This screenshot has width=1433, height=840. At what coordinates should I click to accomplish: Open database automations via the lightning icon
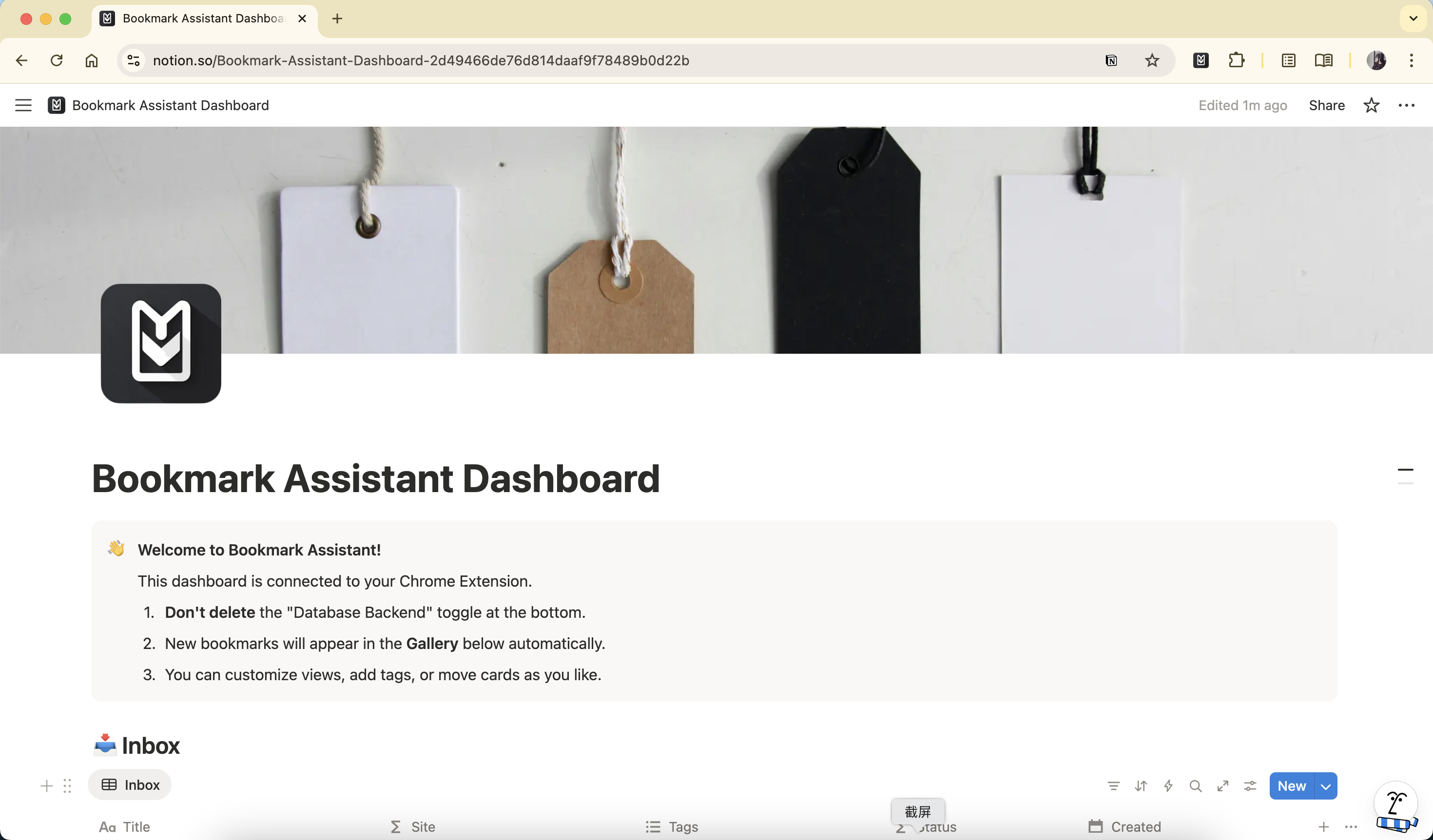[1168, 785]
